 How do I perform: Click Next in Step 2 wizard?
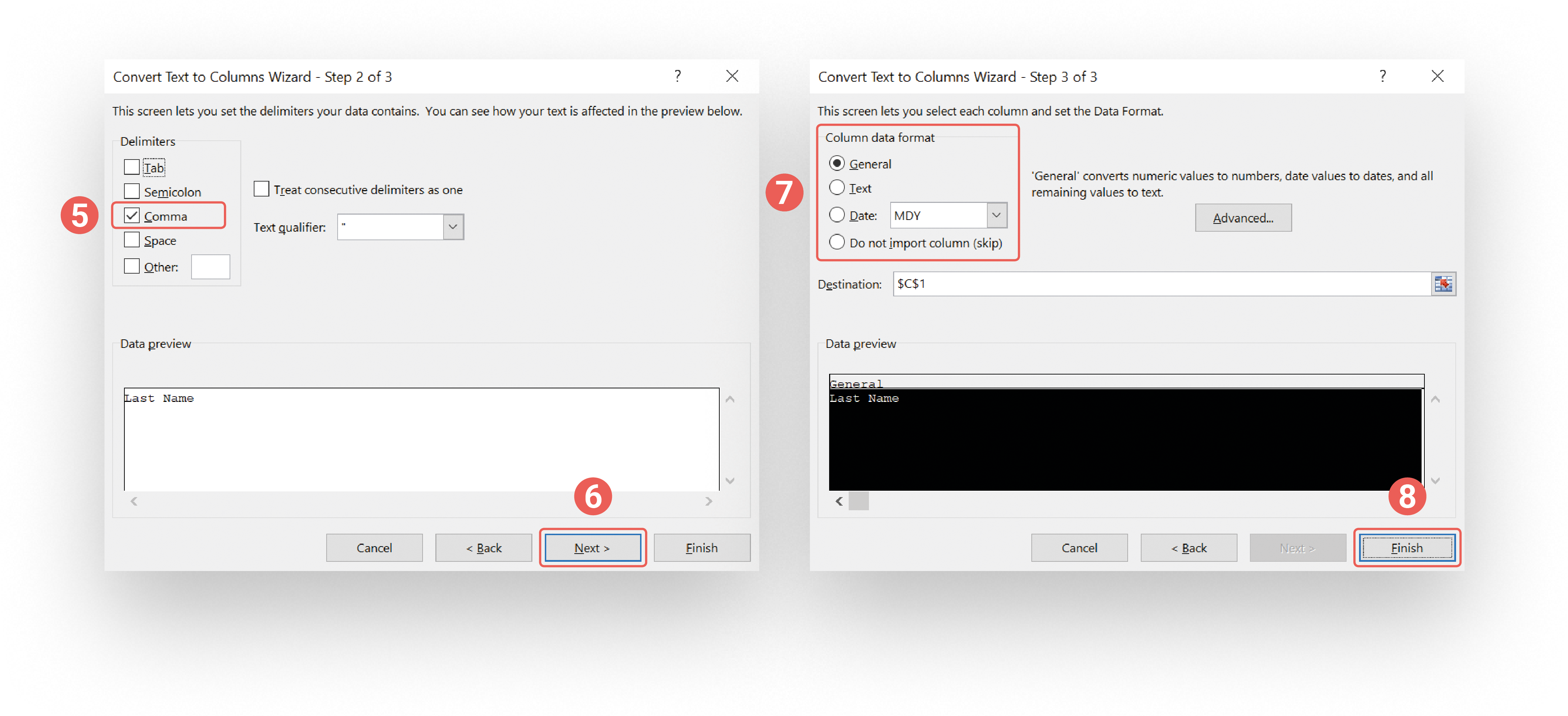coord(592,548)
